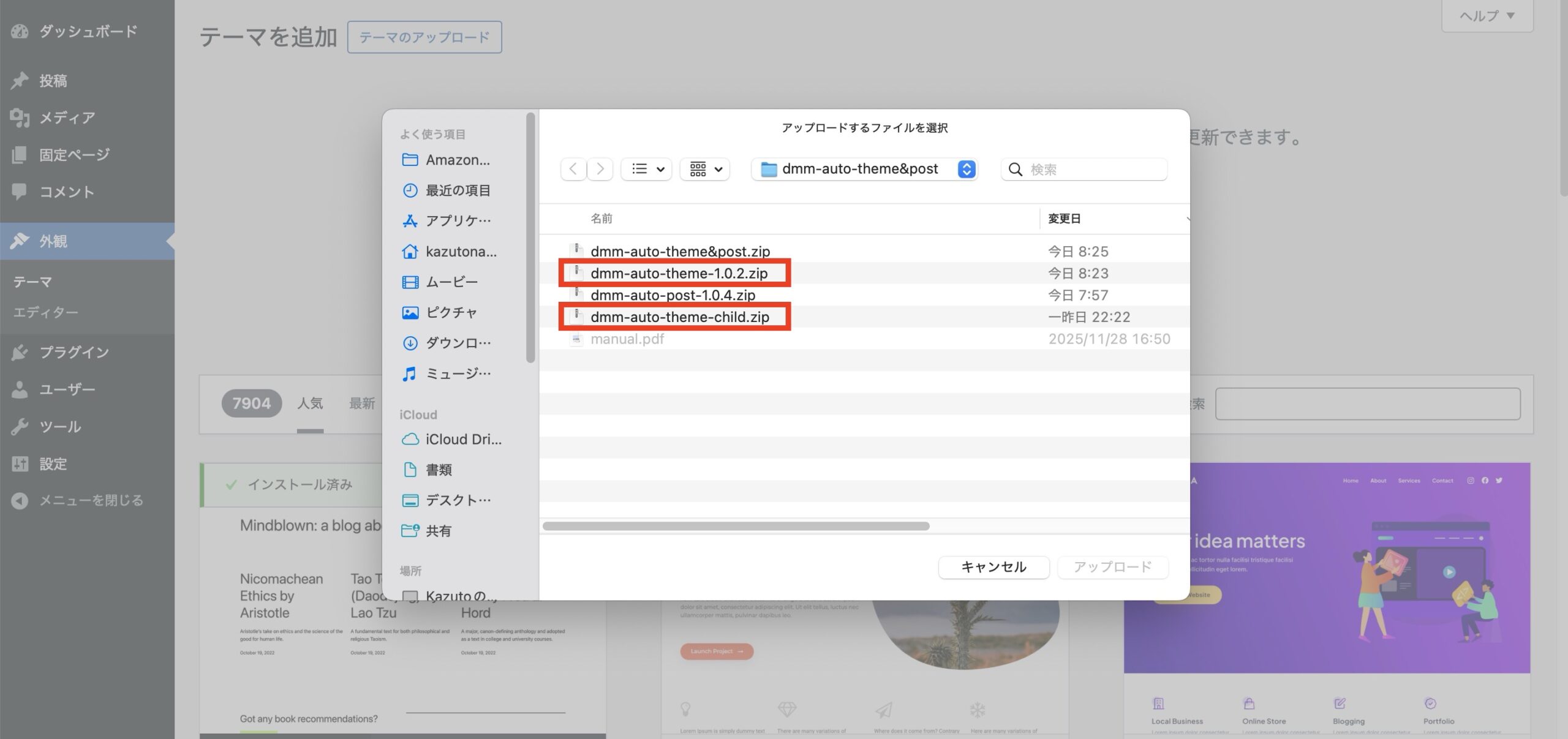Click the キャンセル button
1568x739 pixels.
pos(993,567)
